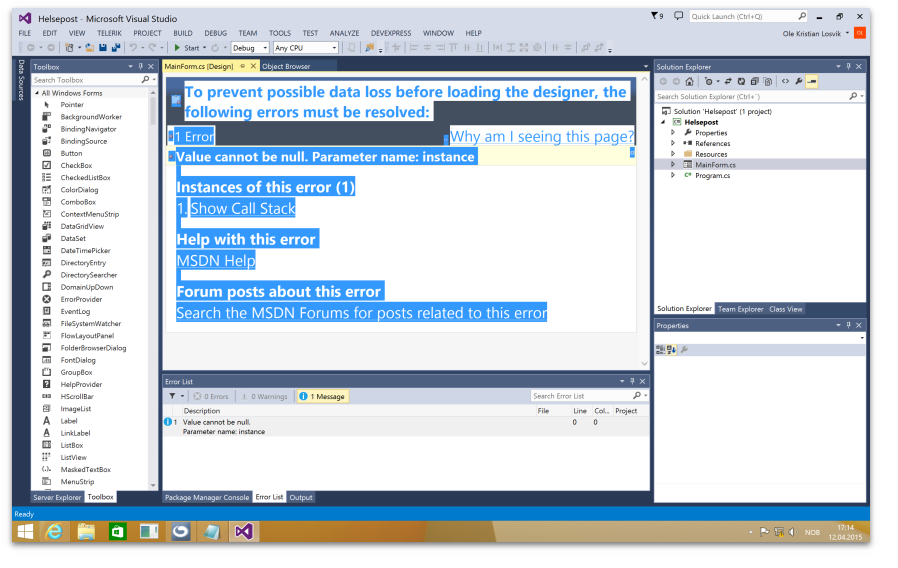The image size is (898, 568).
Task: Switch to the Object Browser tab
Action: point(286,66)
